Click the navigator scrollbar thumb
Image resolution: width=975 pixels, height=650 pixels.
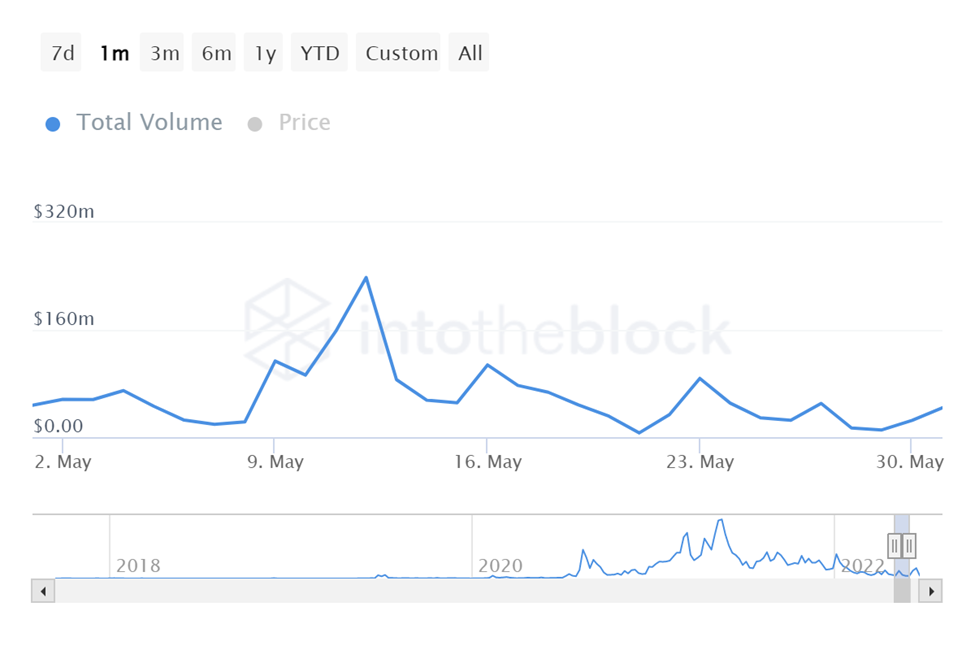pyautogui.click(x=902, y=591)
